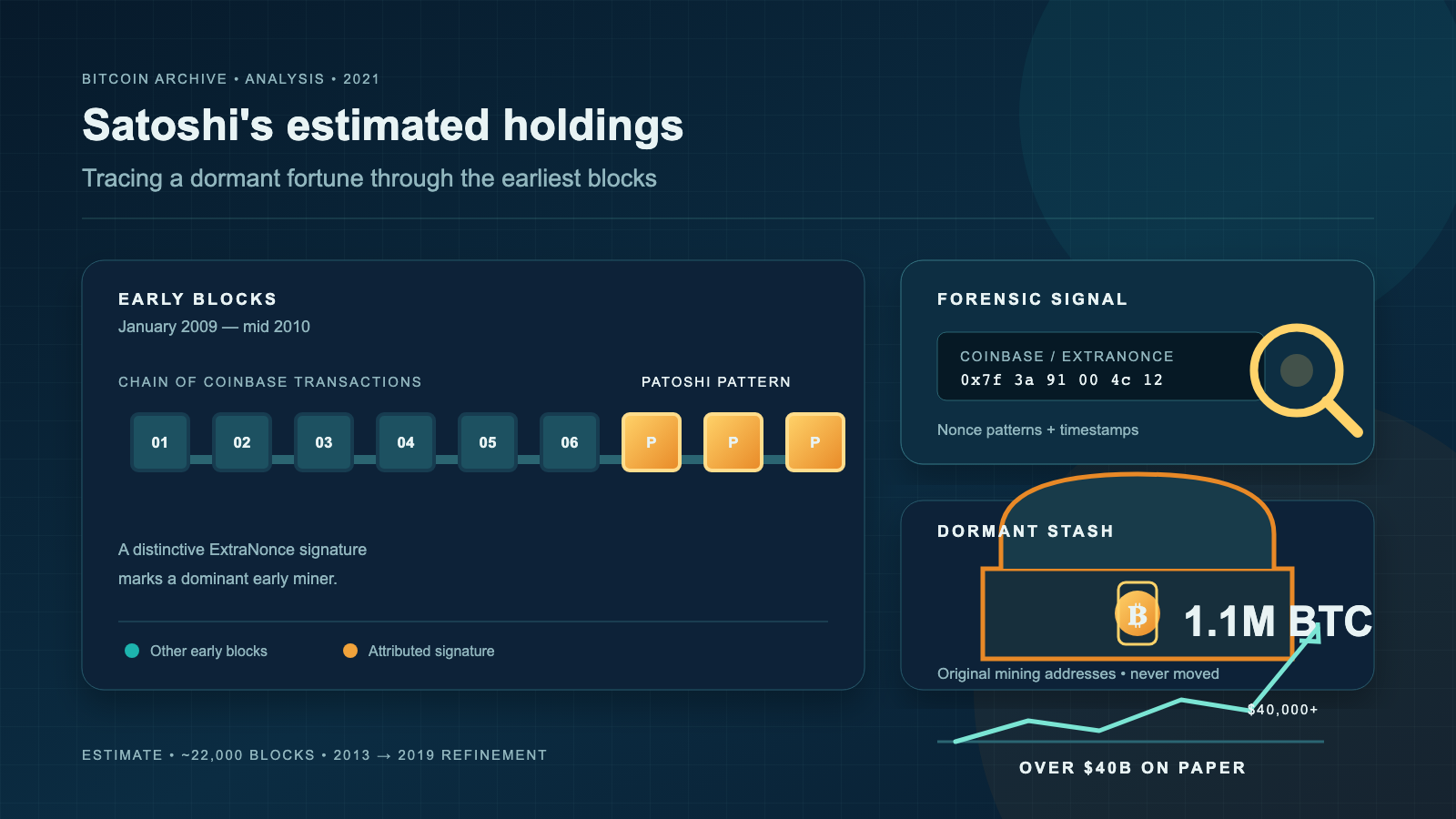Click the ExtraNonce signature description text
Image resolution: width=1456 pixels, height=819 pixels.
[x=242, y=564]
